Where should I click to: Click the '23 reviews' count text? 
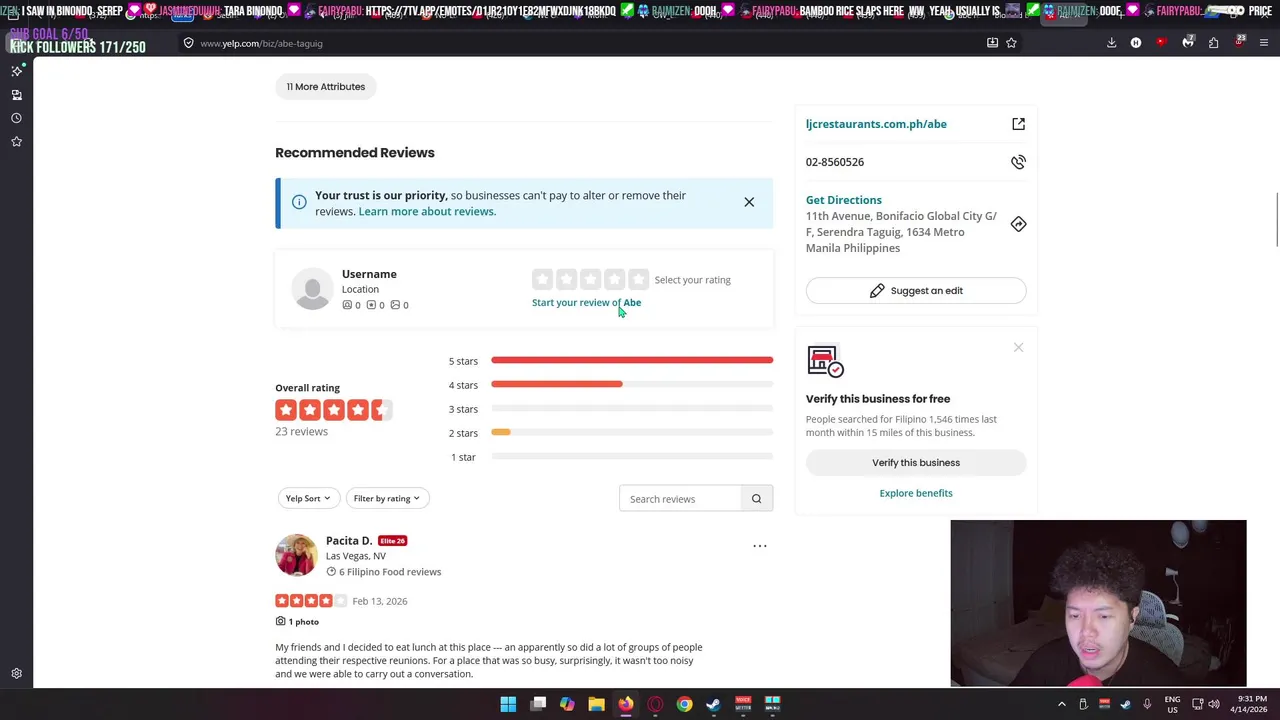click(x=301, y=431)
